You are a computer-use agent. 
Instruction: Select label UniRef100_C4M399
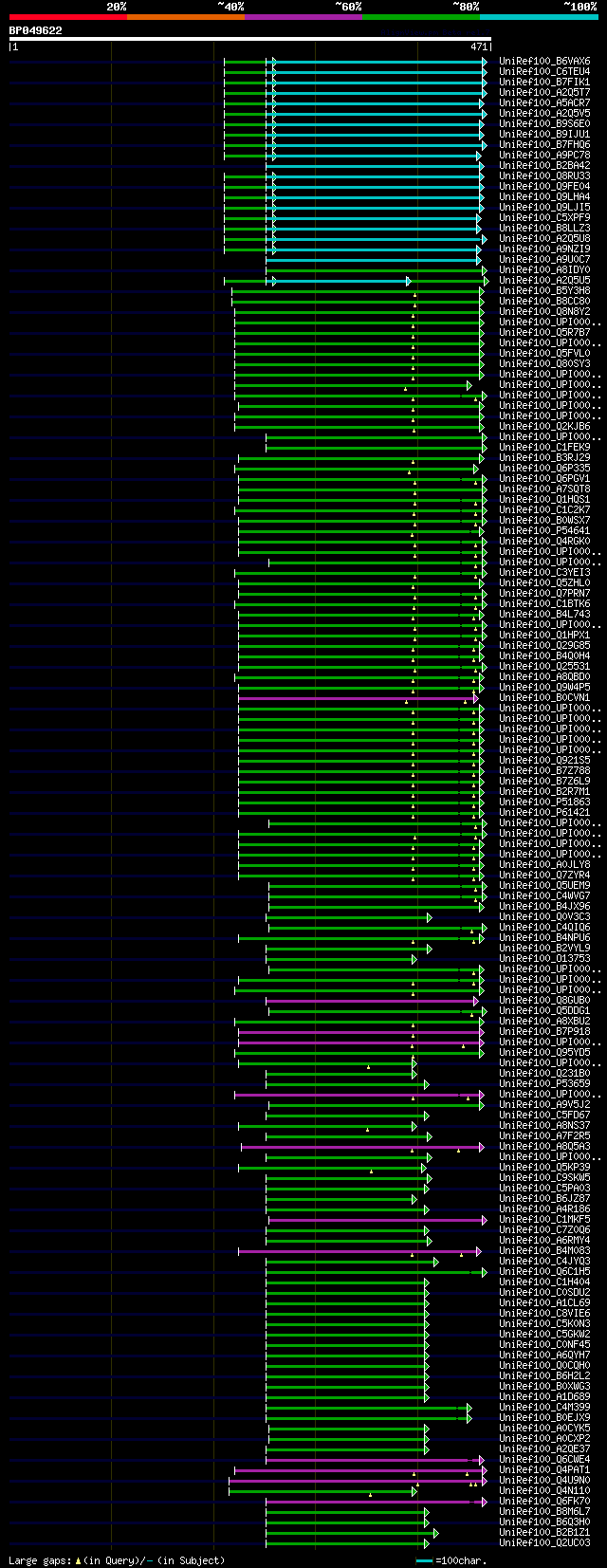pyautogui.click(x=544, y=1407)
